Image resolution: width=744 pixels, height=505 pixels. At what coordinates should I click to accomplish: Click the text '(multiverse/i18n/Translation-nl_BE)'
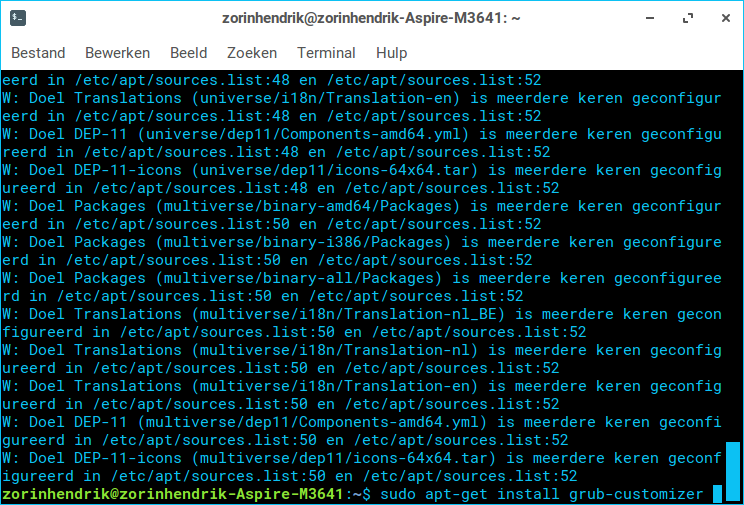tap(349, 314)
